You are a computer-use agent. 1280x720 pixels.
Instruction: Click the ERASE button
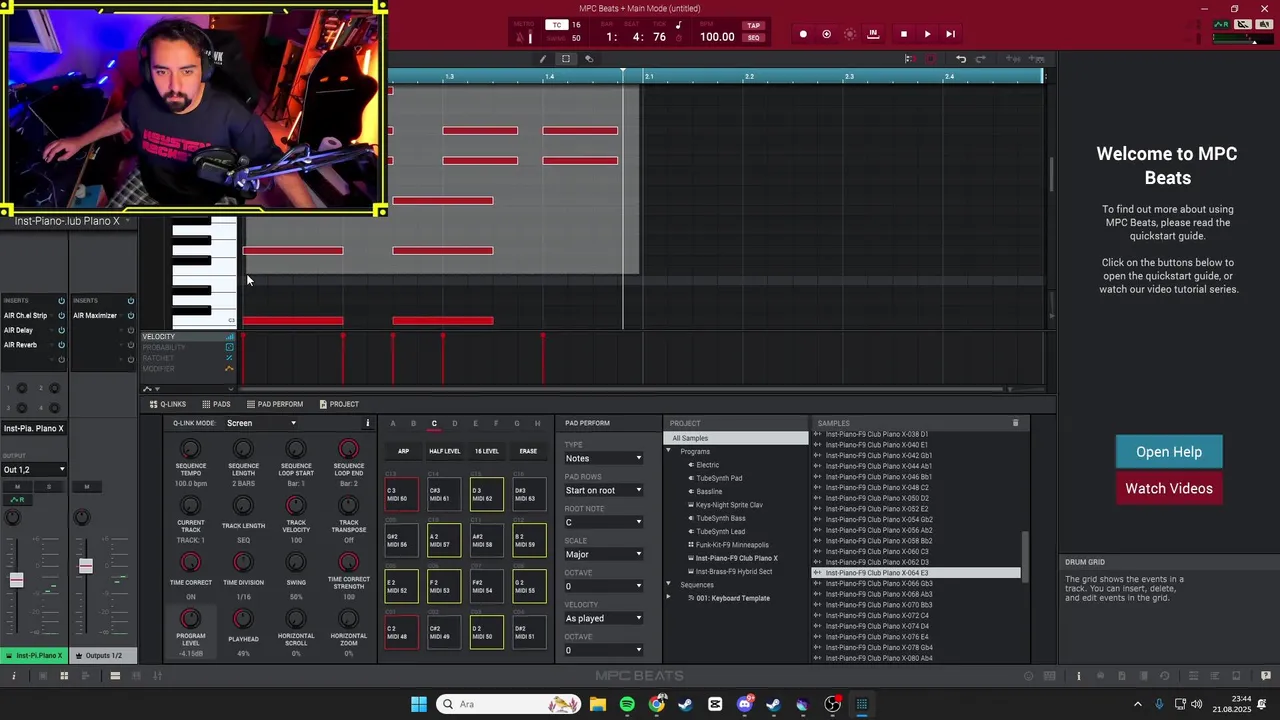point(528,451)
